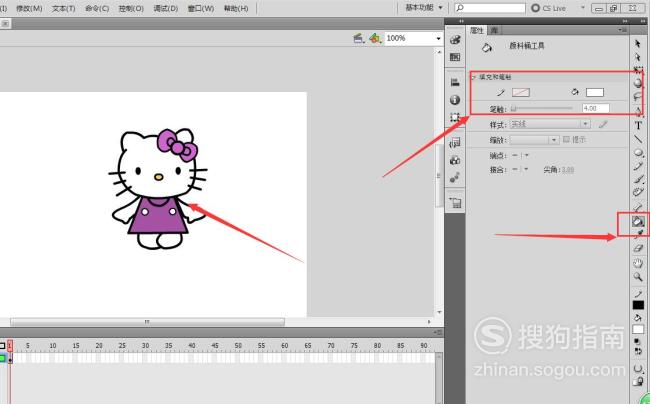Switch to the 库 panel tab
The image size is (650, 404).
[494, 31]
